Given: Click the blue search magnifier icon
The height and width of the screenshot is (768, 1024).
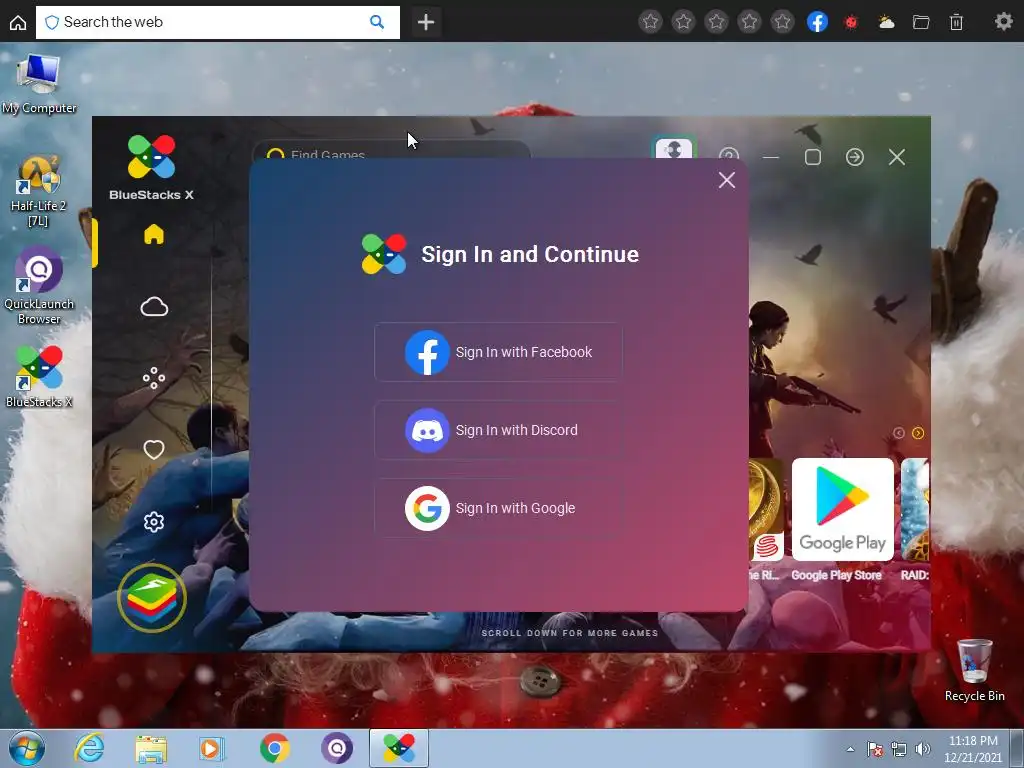Looking at the screenshot, I should 377,22.
